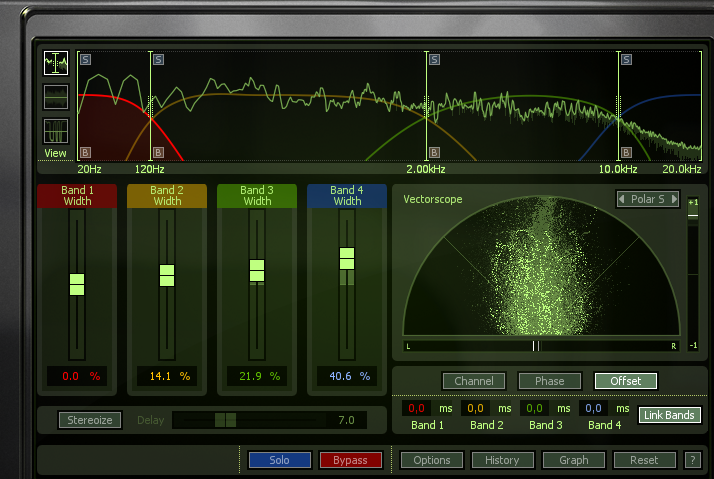714x479 pixels.
Task: Toggle the Link Bands button
Action: tap(669, 415)
